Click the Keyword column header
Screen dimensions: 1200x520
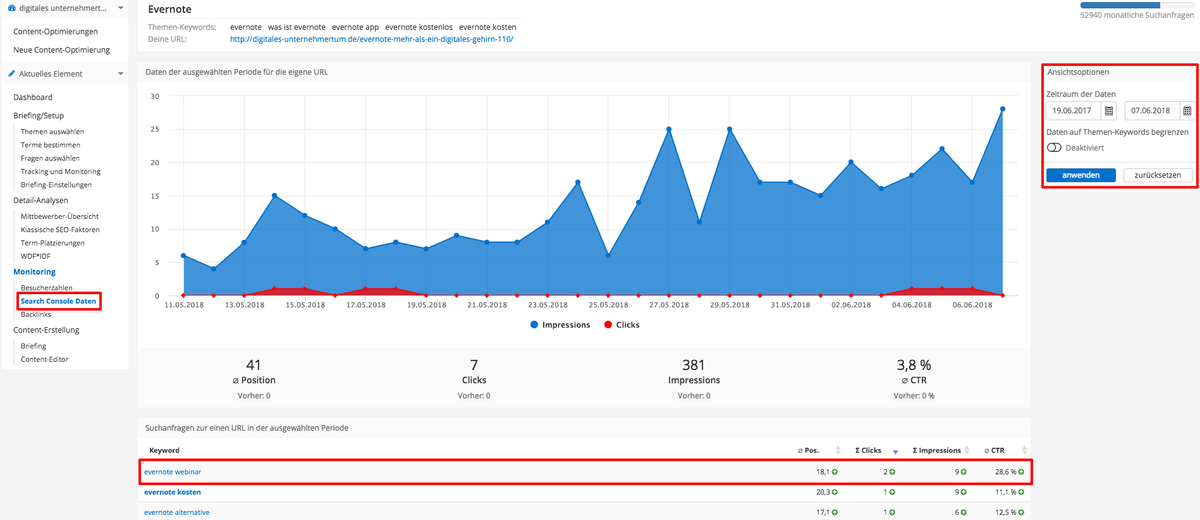(164, 451)
